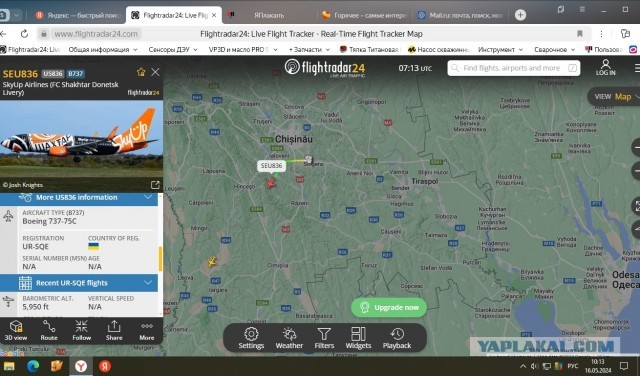The height and width of the screenshot is (376, 640).
Task: Switch to the Яндекс browser tab
Action: point(79,15)
